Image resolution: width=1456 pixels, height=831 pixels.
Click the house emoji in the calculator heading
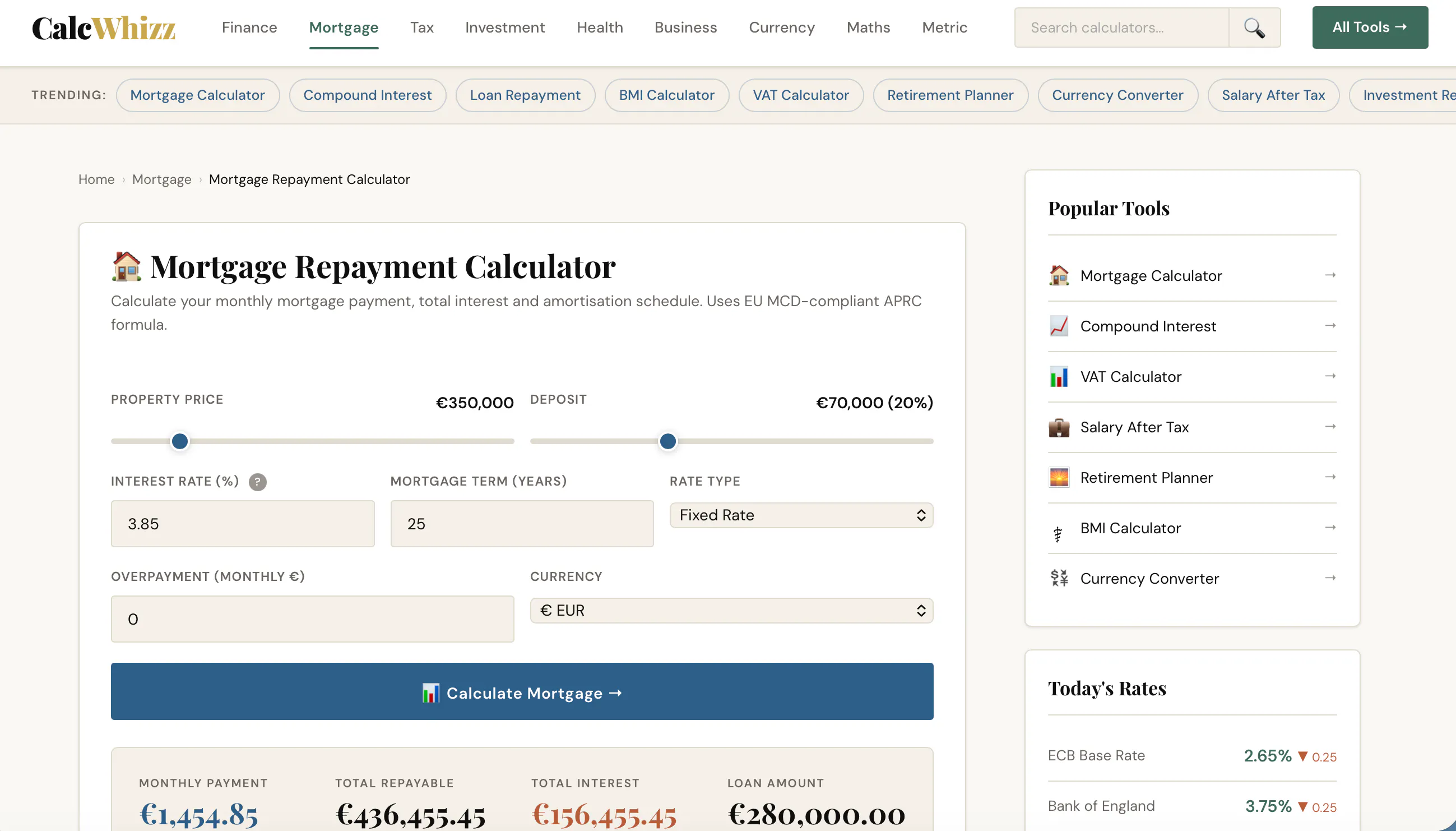[x=126, y=266]
